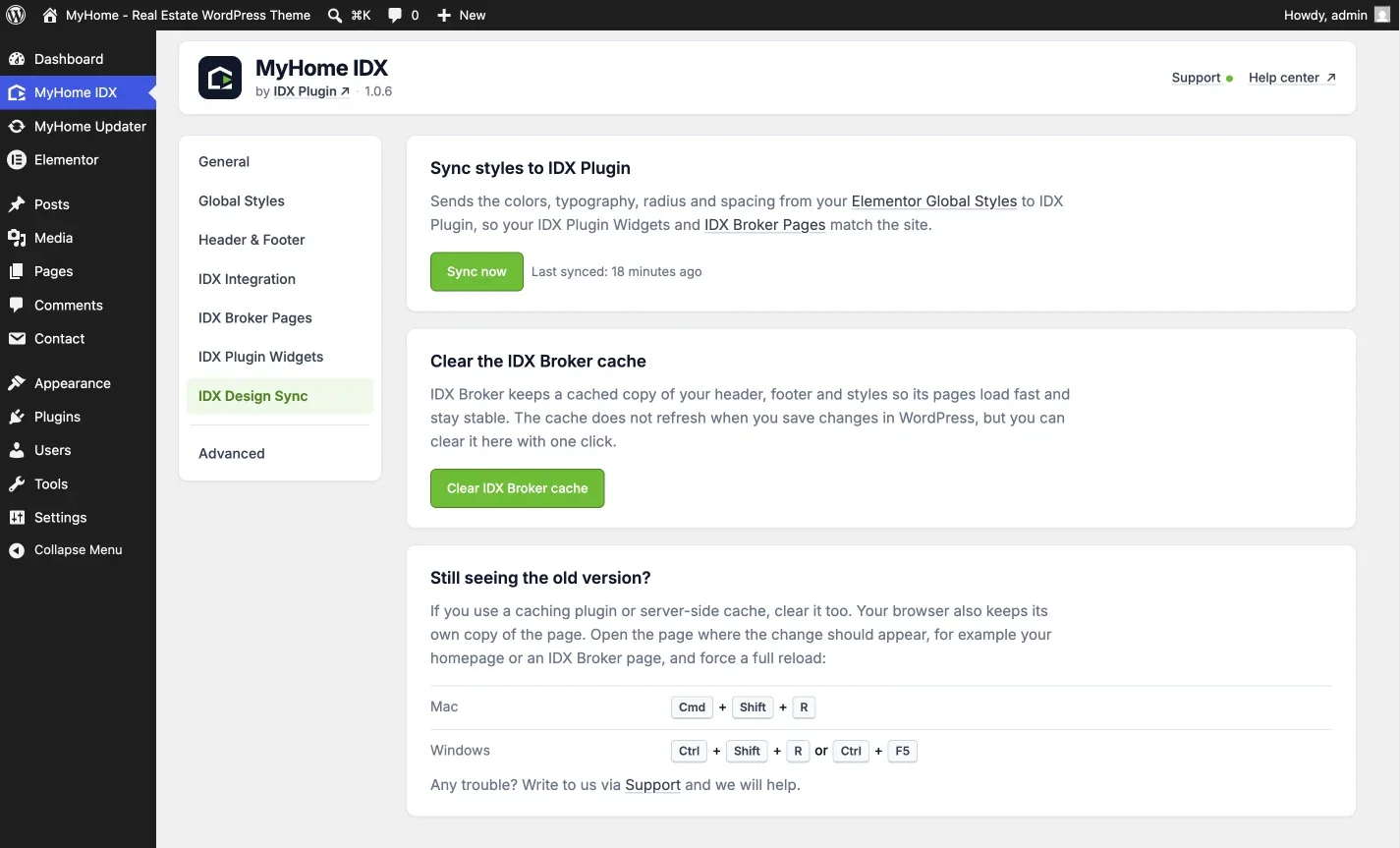The image size is (1400, 848).
Task: Click the Sync now button
Action: coord(476,272)
